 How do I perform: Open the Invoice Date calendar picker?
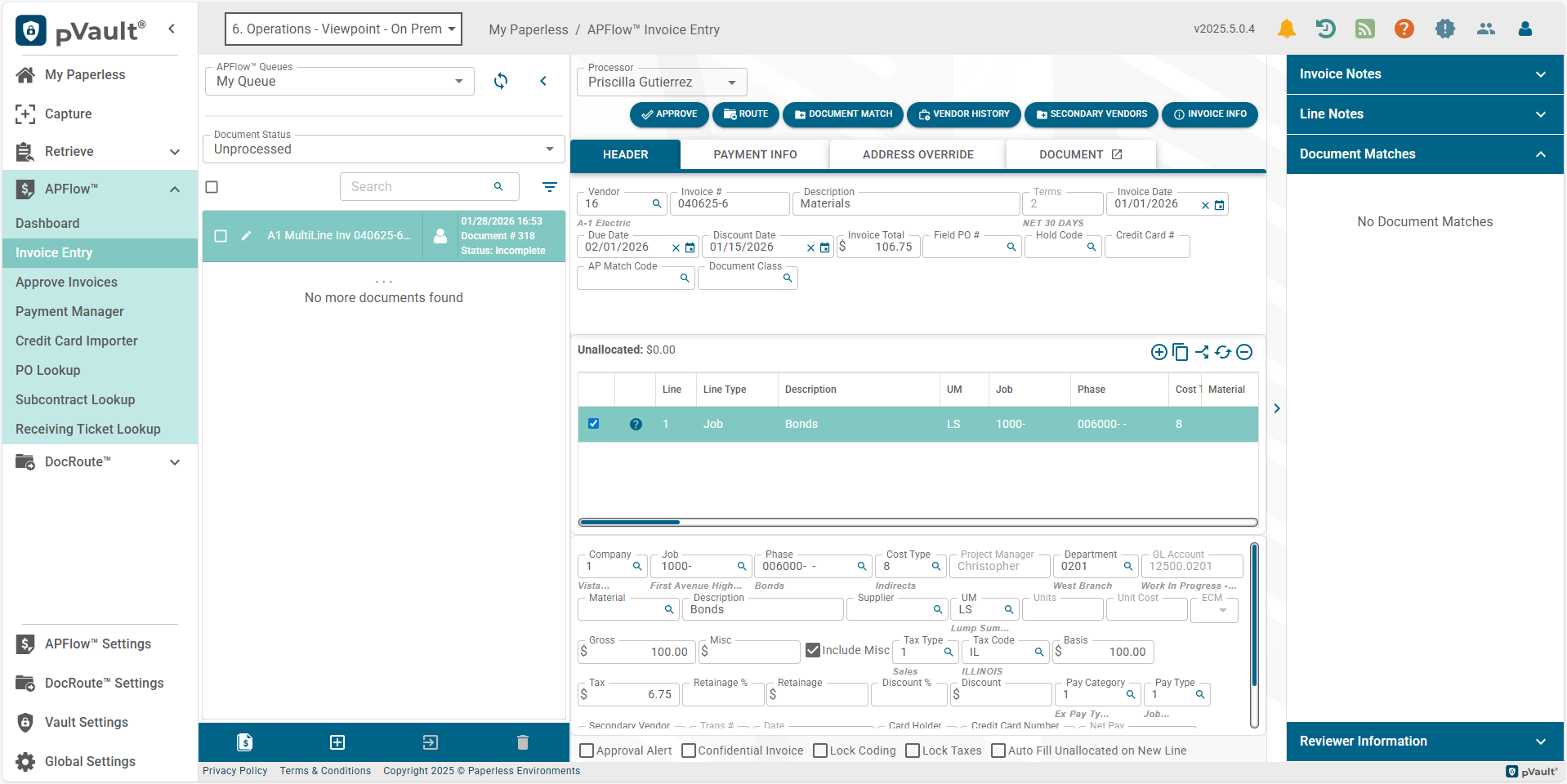[x=1219, y=205]
